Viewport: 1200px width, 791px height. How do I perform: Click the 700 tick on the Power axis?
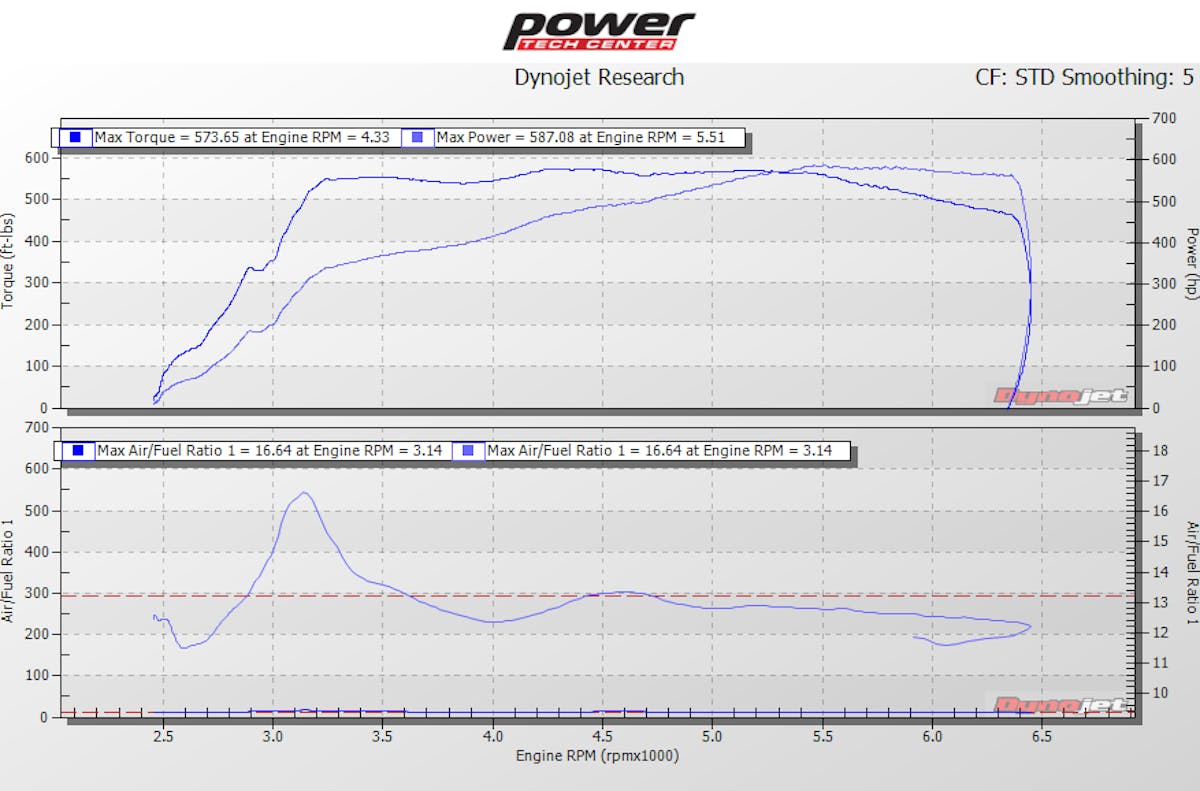[1162, 119]
